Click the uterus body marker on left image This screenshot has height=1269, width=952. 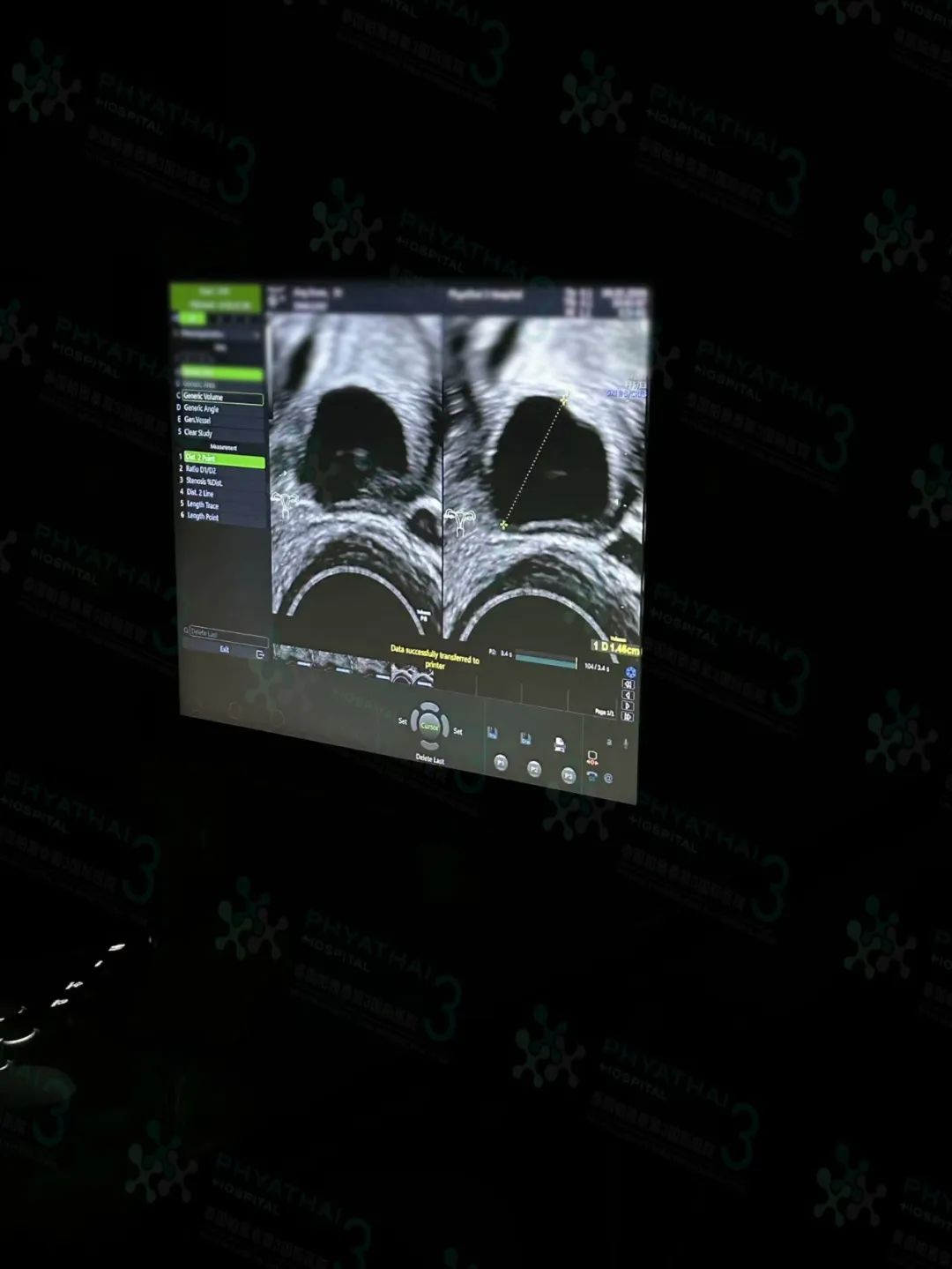click(286, 505)
